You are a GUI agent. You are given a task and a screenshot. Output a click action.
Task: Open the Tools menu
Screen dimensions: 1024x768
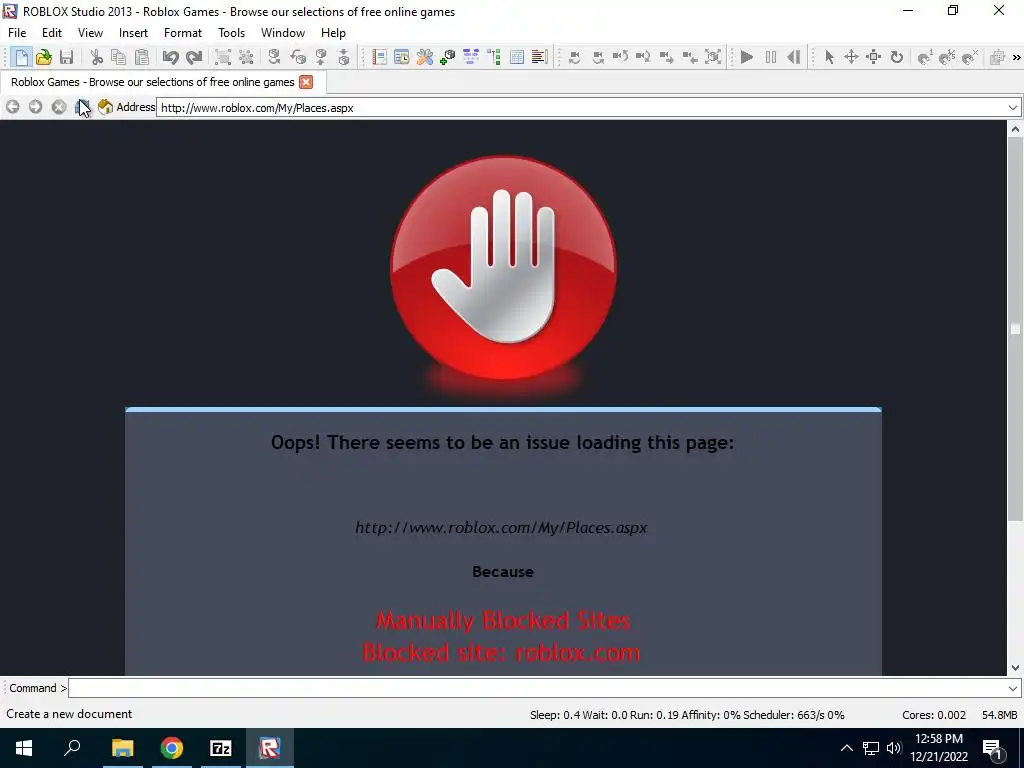click(x=231, y=33)
